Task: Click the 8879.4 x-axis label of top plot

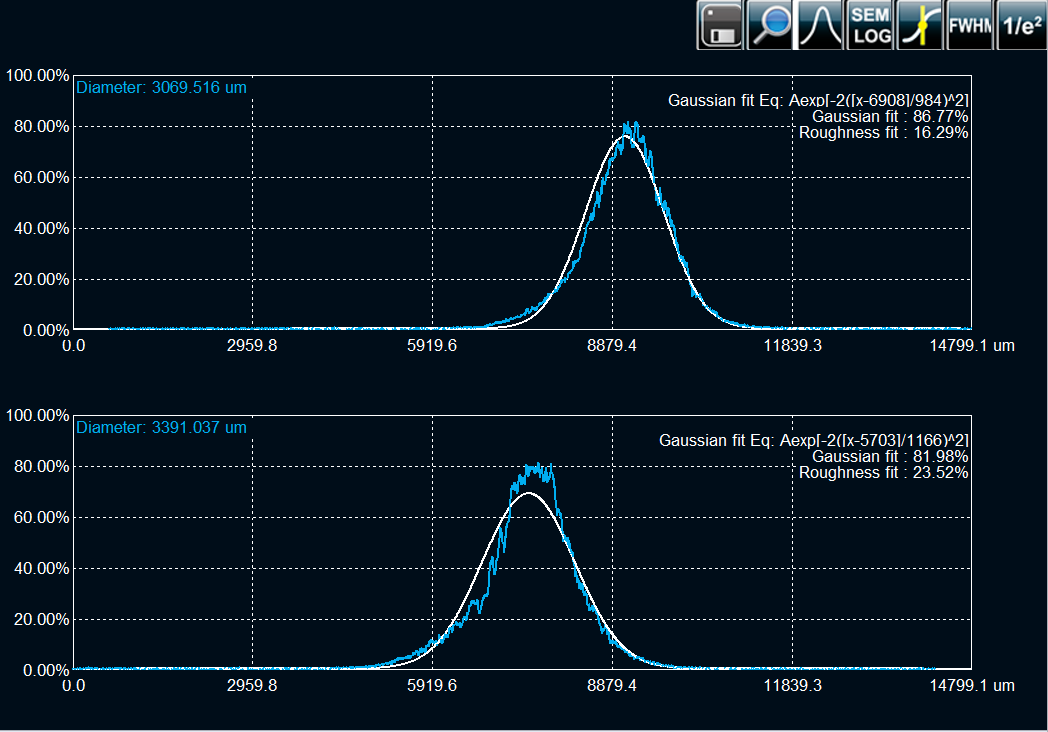Action: [612, 346]
